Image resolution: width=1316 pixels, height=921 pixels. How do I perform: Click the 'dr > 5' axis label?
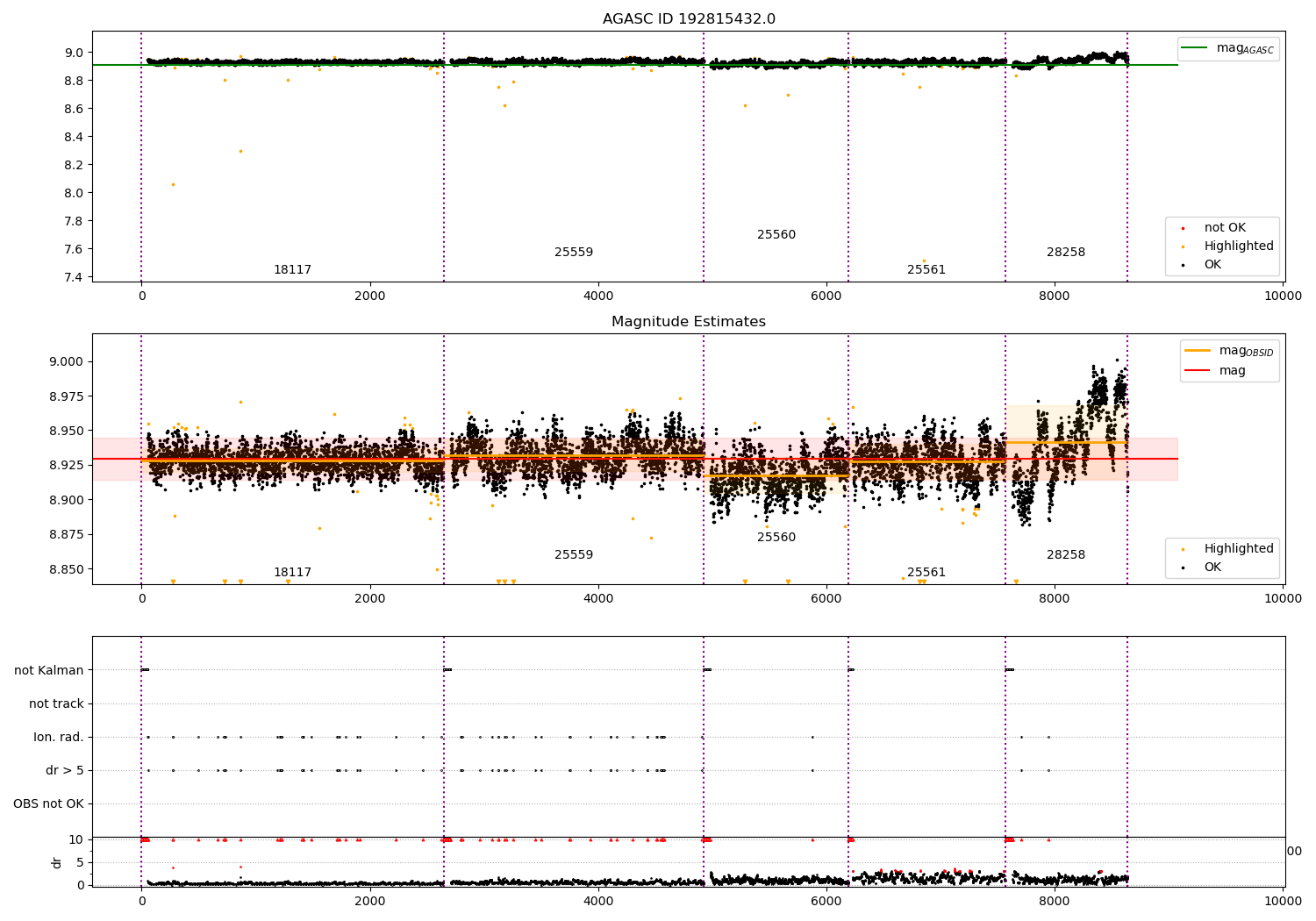[65, 770]
